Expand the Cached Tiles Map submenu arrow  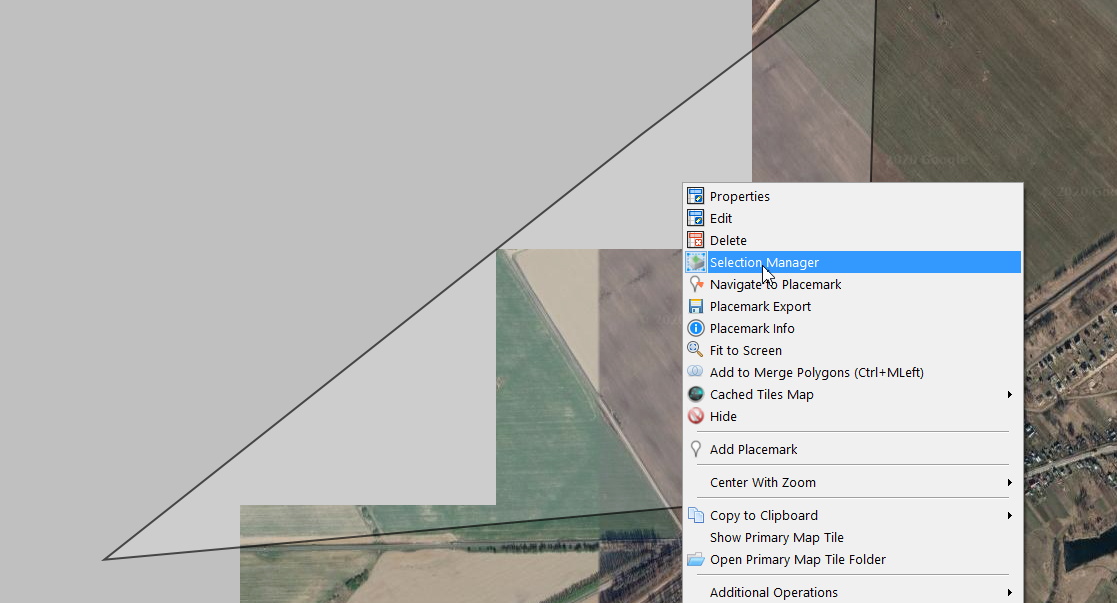tap(1010, 395)
